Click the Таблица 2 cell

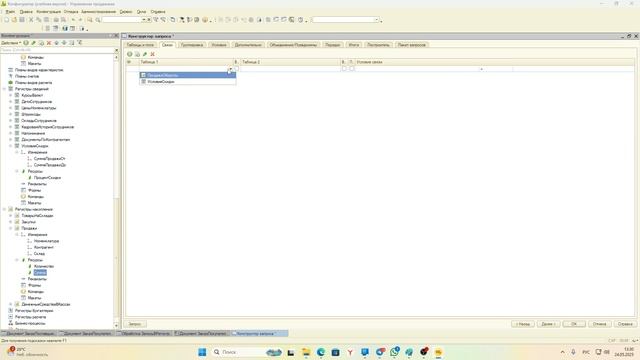click(x=290, y=69)
